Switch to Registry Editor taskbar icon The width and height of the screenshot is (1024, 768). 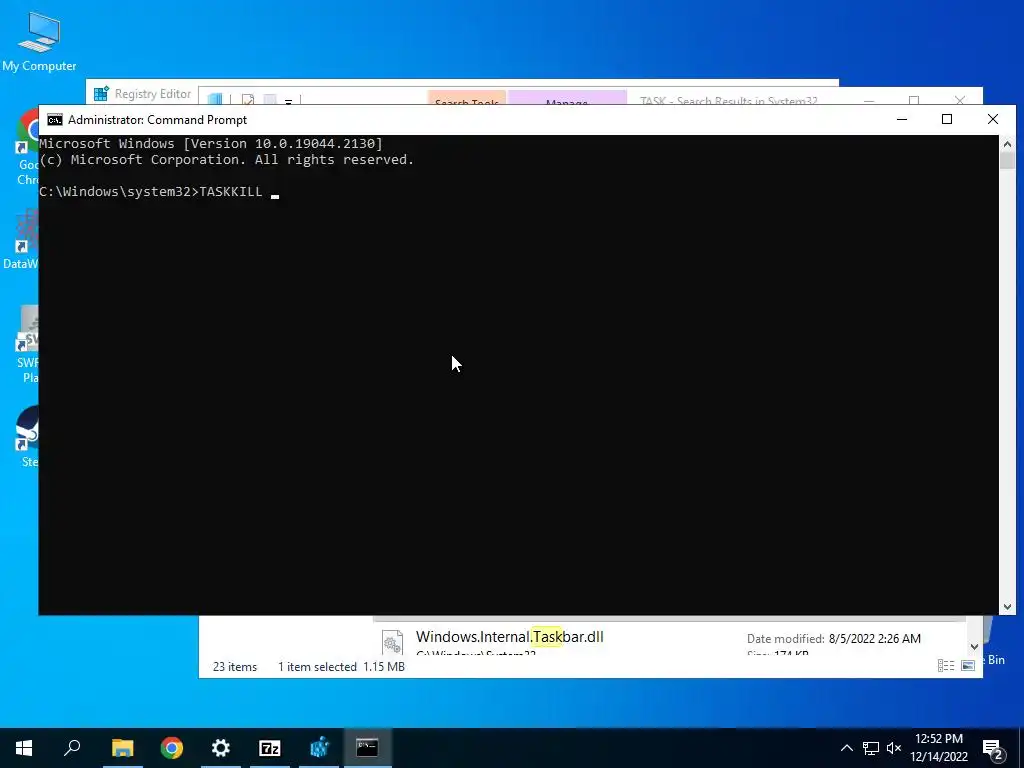[x=319, y=748]
